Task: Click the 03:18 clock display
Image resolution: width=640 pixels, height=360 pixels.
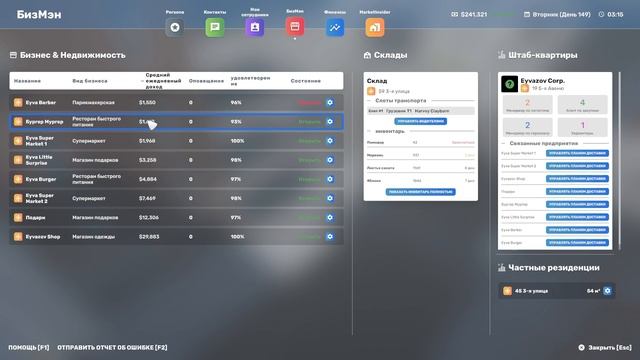Action: click(615, 14)
